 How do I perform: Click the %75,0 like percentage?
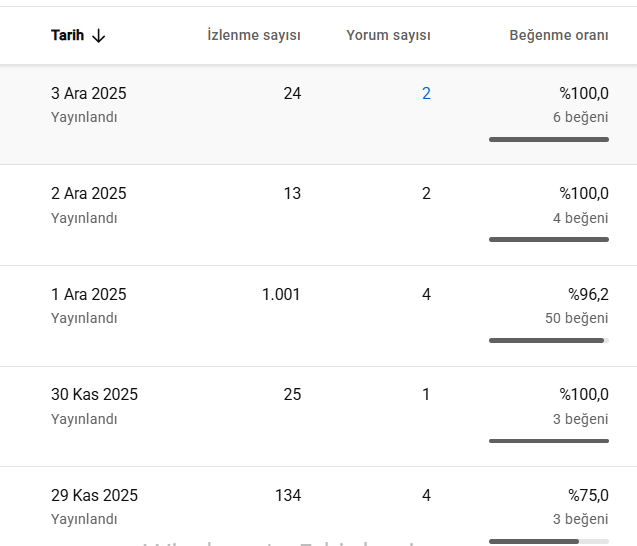(x=588, y=495)
